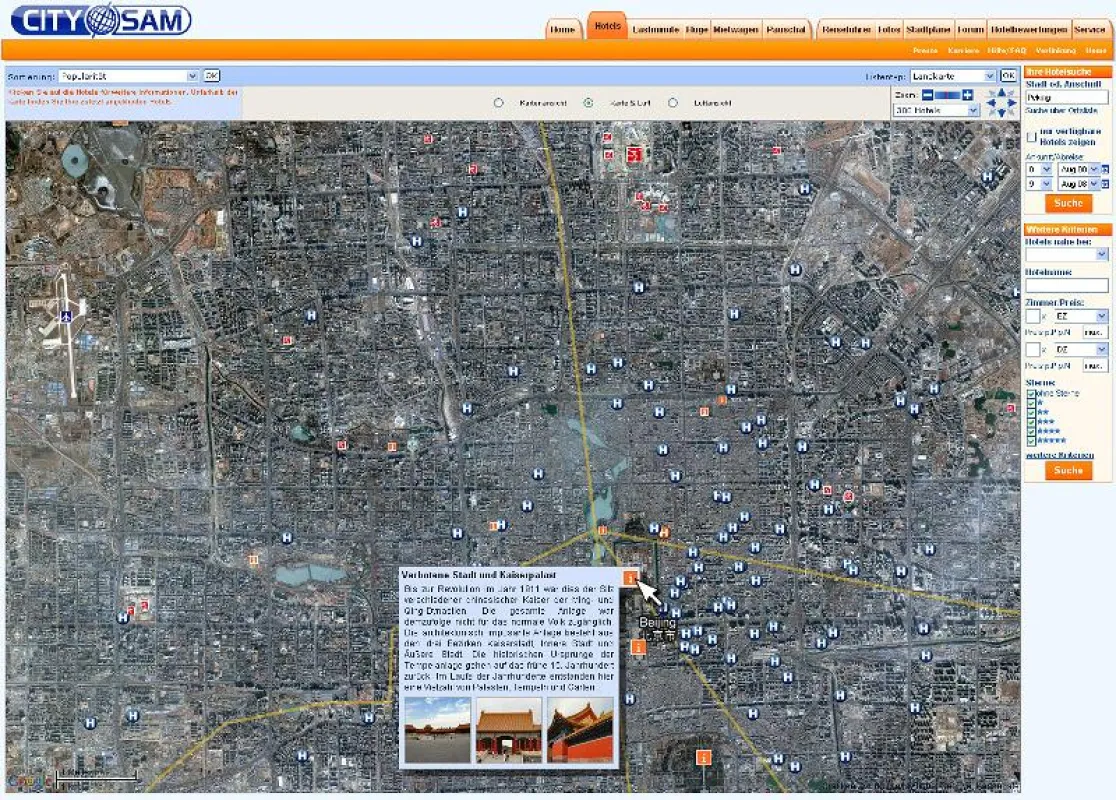This screenshot has width=1116, height=800.
Task: Click the last Forbidden City roof thumbnail
Action: pyautogui.click(x=580, y=730)
